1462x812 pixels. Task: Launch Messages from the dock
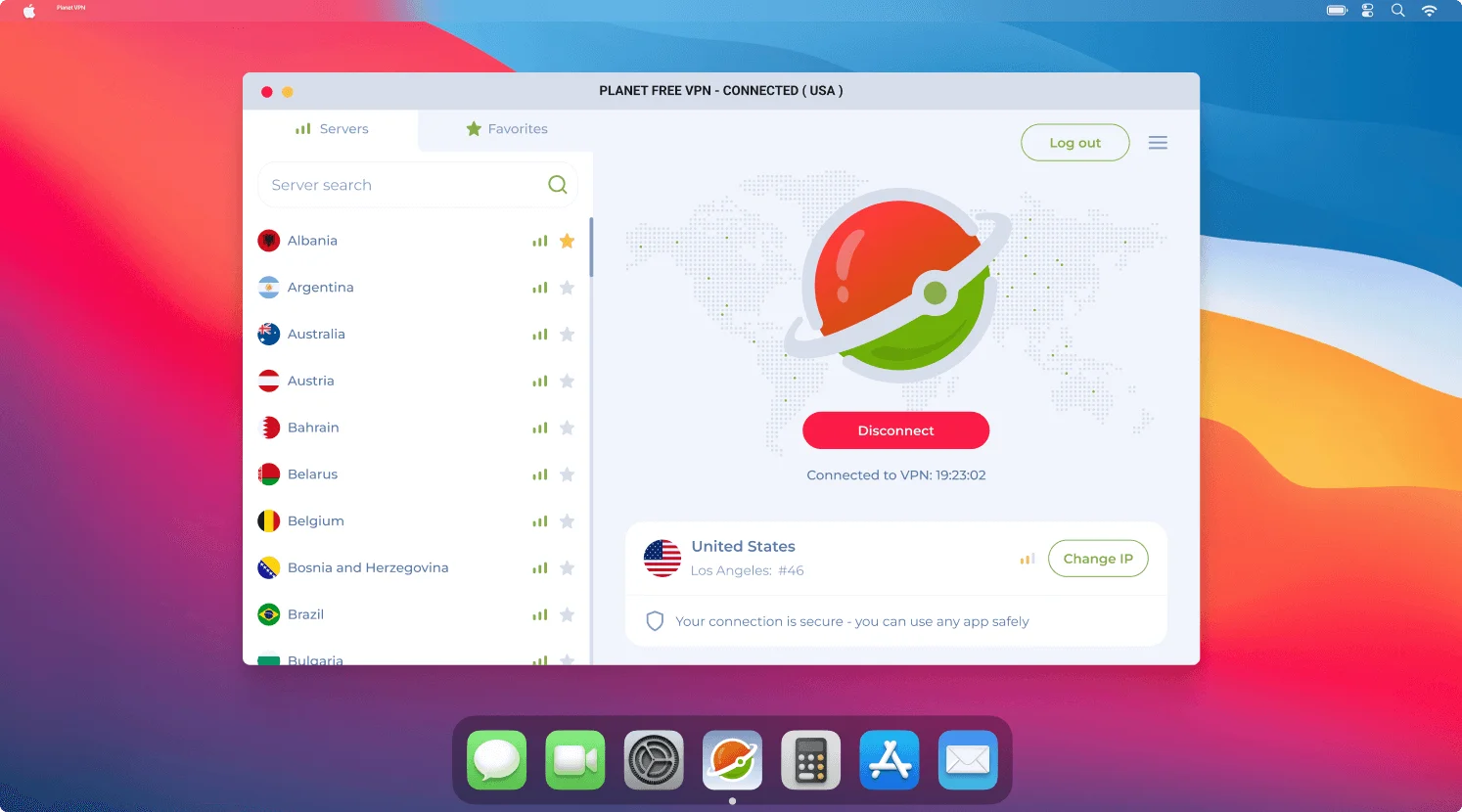point(497,760)
